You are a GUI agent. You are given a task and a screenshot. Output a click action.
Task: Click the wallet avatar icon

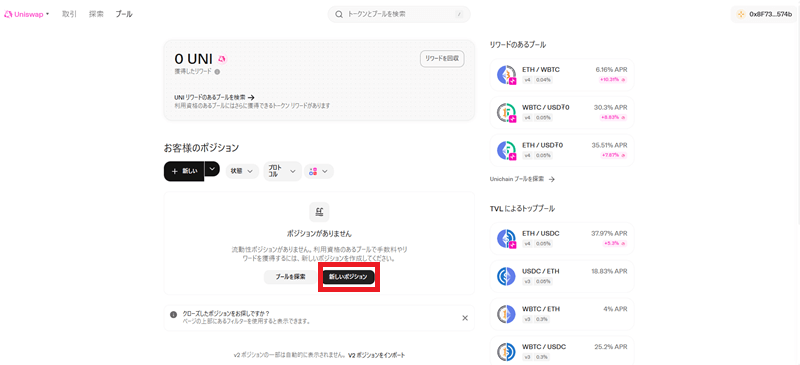741,14
